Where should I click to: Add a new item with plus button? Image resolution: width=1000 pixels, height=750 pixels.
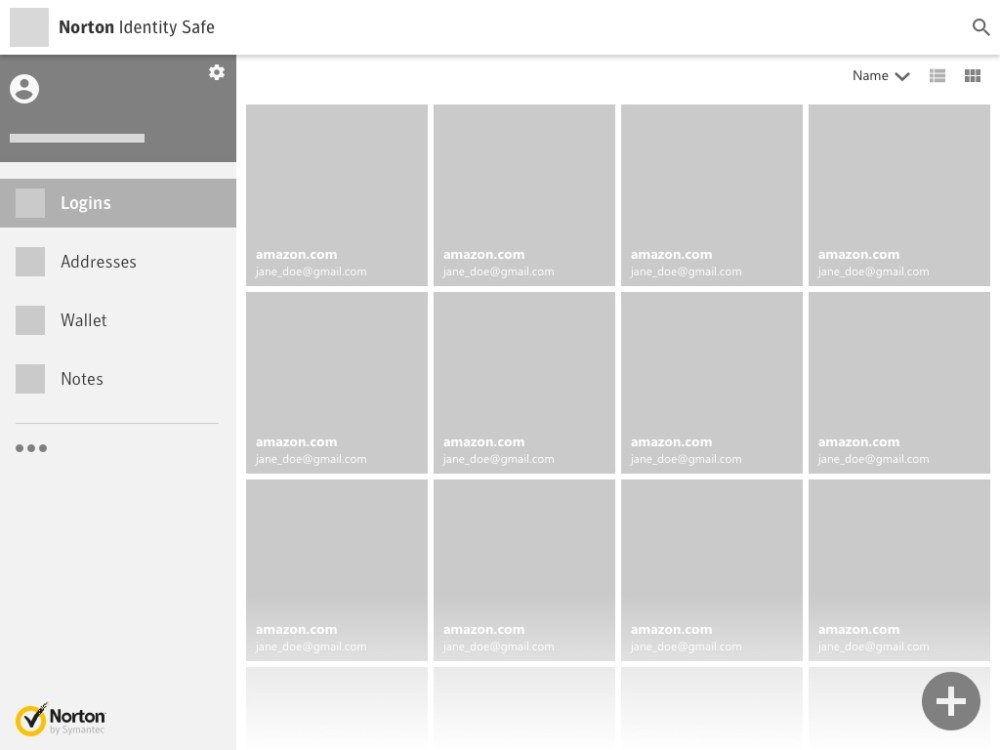950,701
